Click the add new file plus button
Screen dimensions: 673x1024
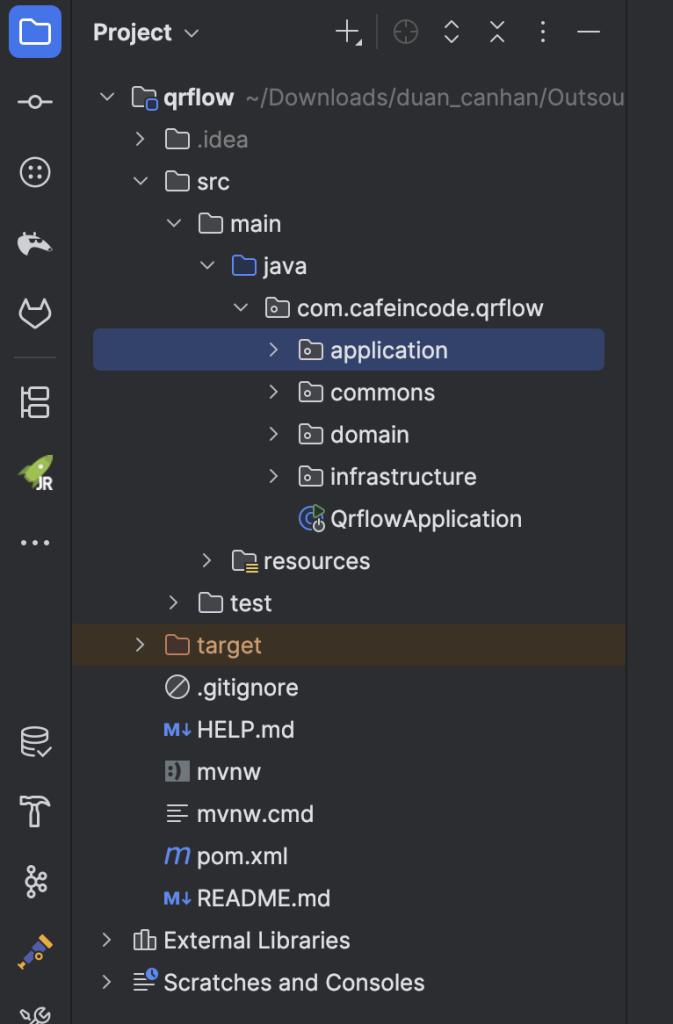tap(347, 33)
